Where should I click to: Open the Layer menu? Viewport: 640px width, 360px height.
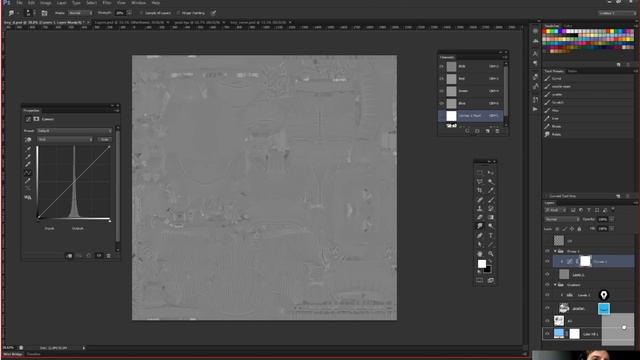coord(62,3)
